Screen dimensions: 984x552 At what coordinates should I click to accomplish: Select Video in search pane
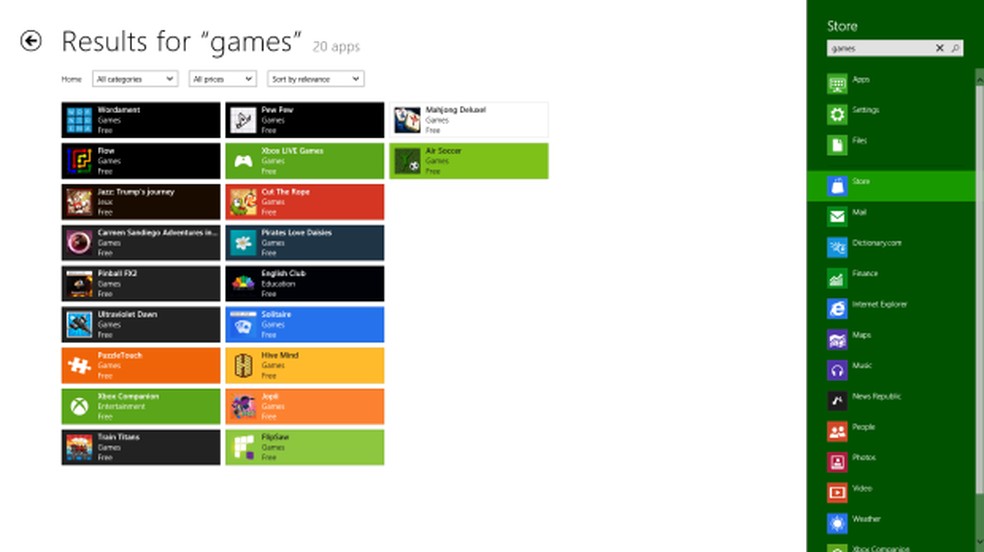[x=891, y=492]
